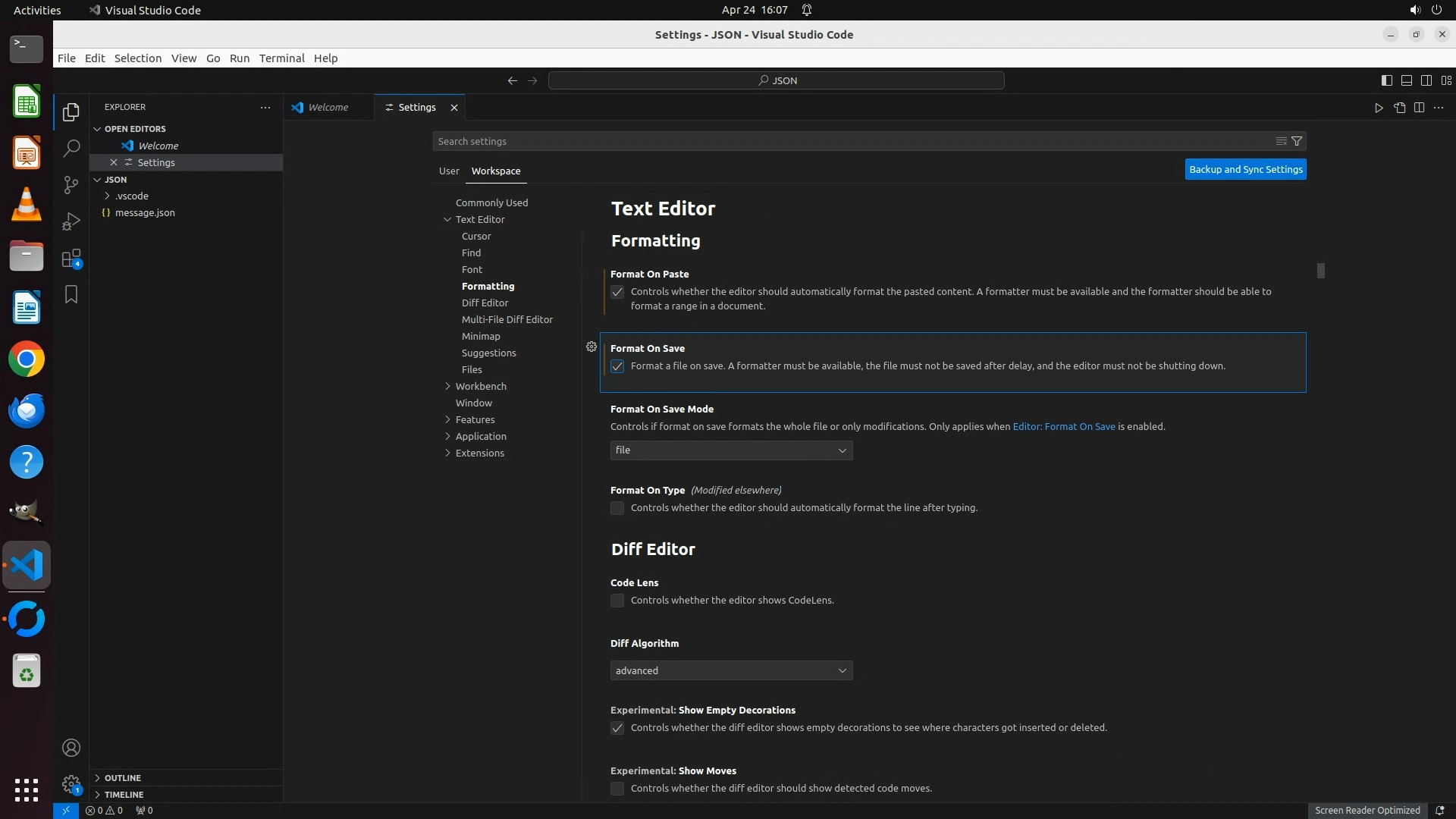This screenshot has height=819, width=1456.
Task: Open the Diff Algorithm dropdown
Action: 731,670
